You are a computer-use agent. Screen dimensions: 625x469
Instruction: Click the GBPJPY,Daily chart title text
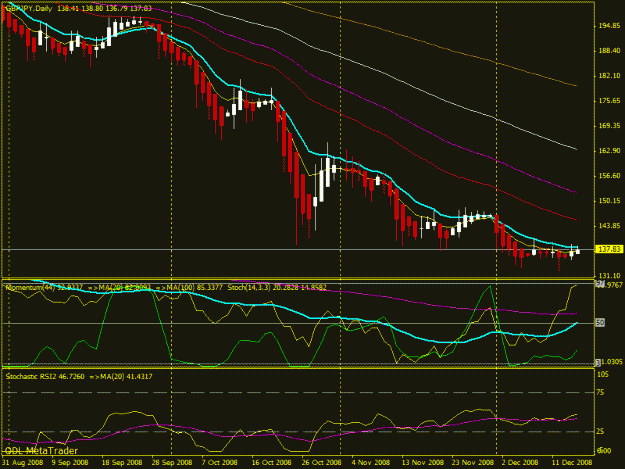pos(29,8)
